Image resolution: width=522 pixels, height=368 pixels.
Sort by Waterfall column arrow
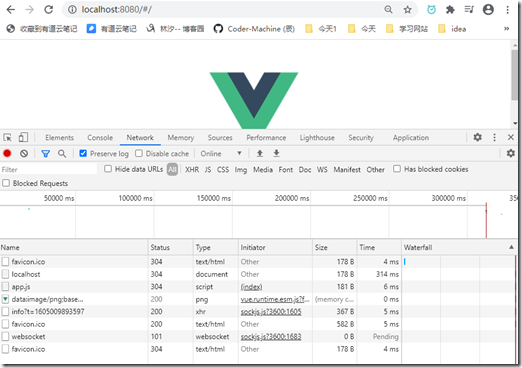(x=511, y=247)
